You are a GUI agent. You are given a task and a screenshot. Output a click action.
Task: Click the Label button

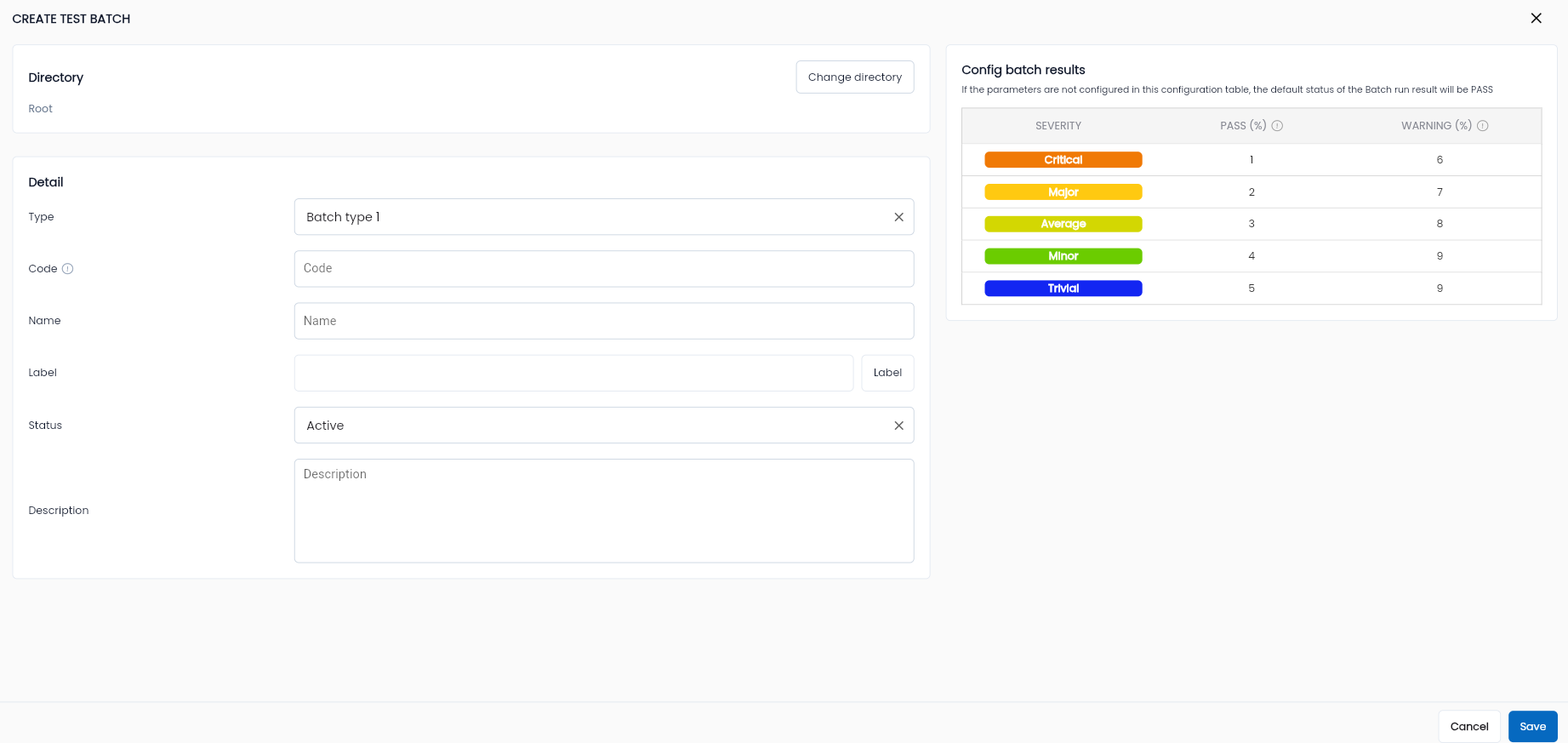[x=887, y=373]
